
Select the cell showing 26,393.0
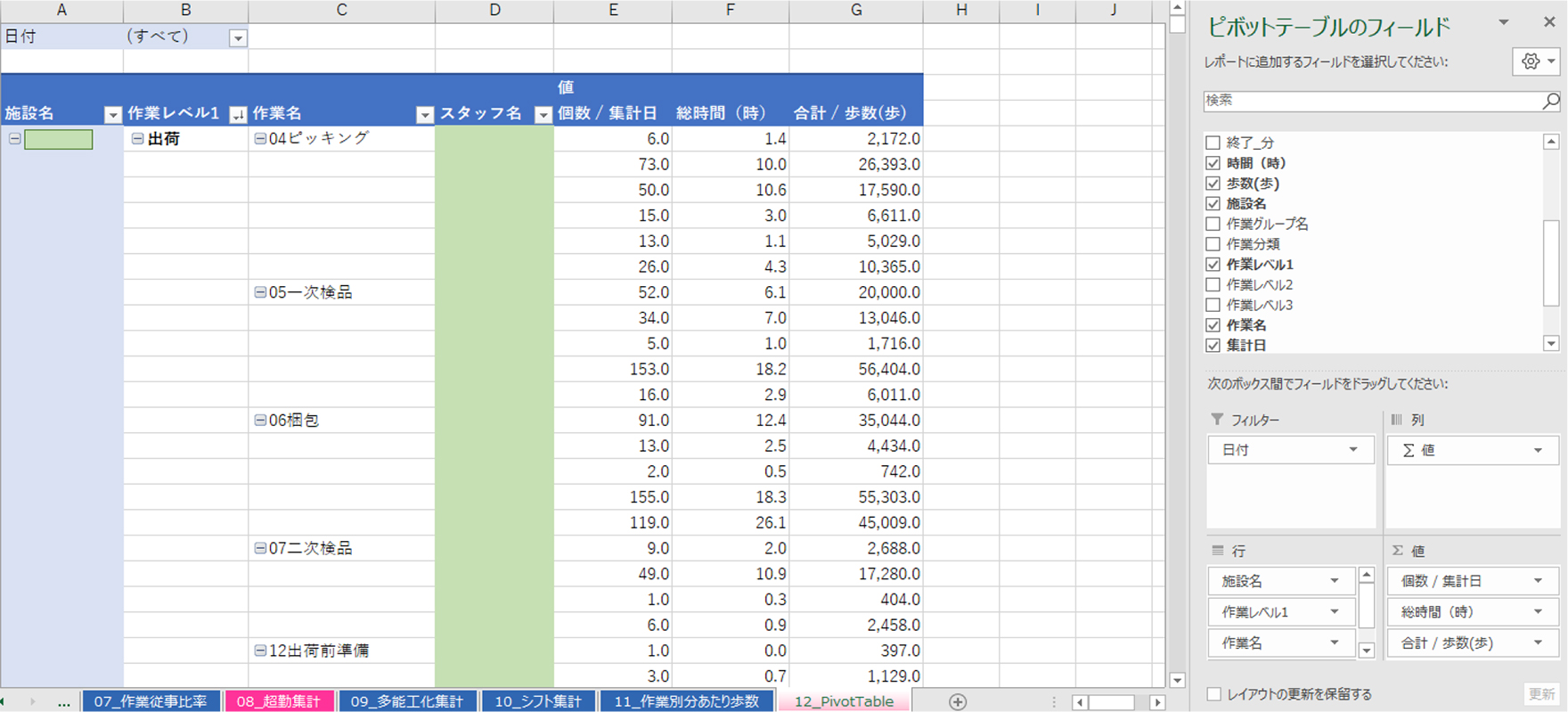click(856, 164)
